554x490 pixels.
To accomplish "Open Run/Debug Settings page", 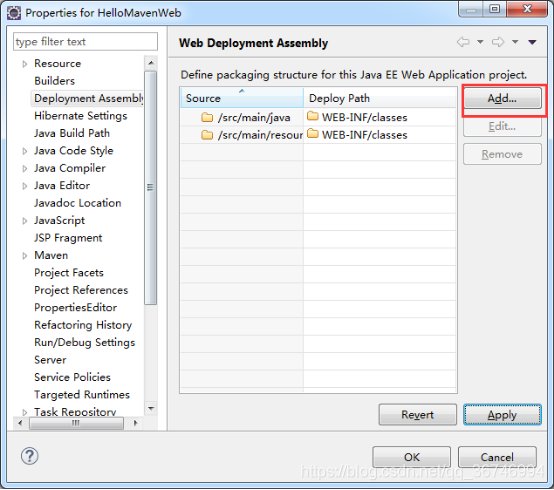I will click(84, 342).
